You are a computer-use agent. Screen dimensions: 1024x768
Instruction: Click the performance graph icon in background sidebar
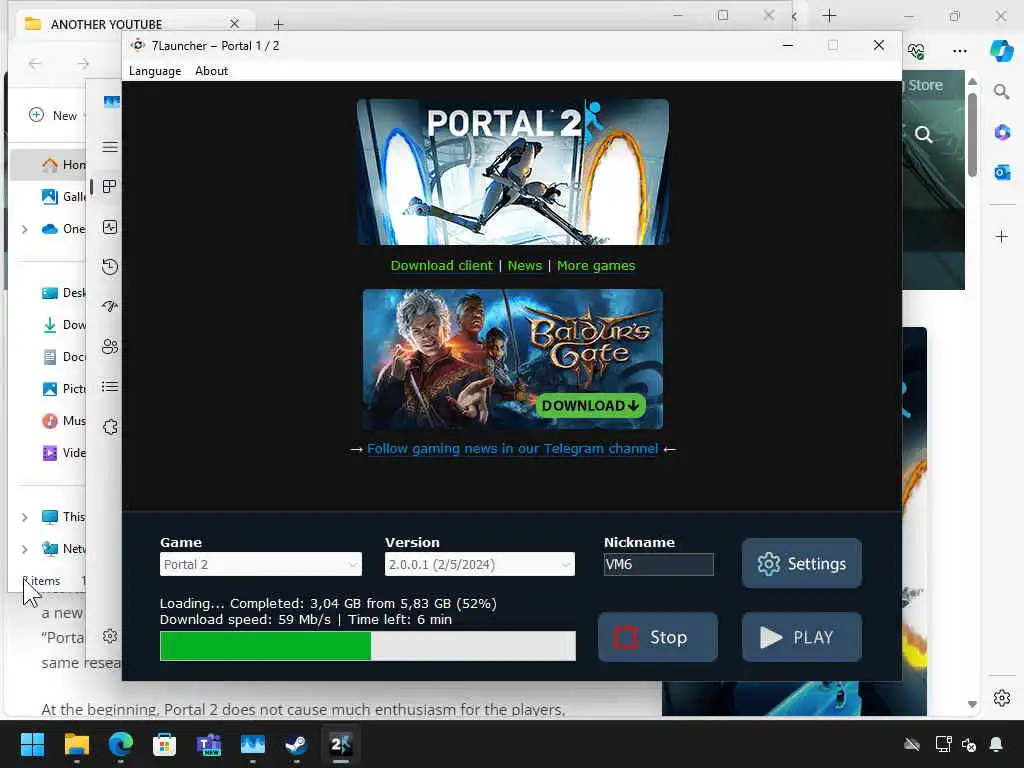(x=110, y=227)
